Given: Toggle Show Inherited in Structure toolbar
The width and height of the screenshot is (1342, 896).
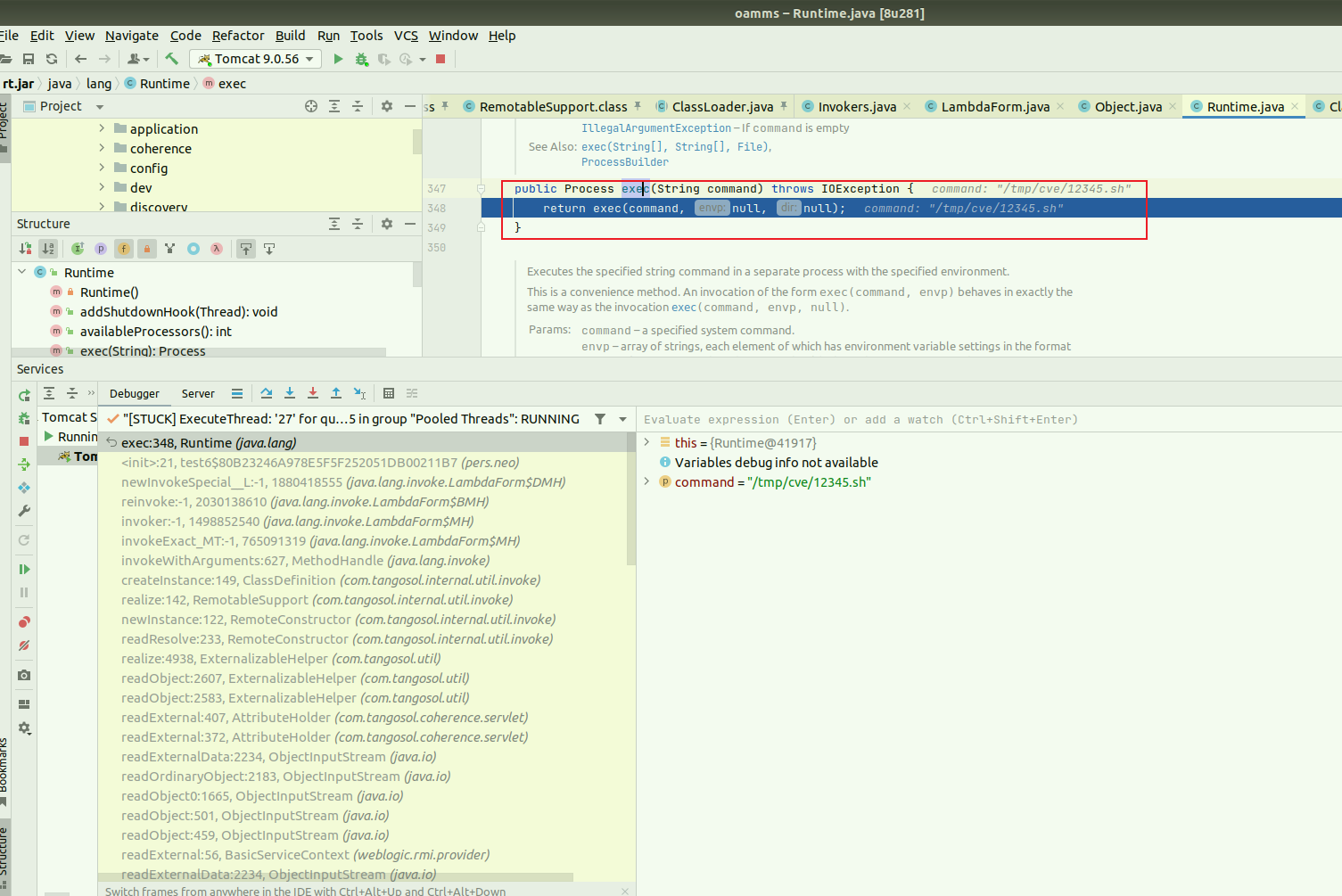Looking at the screenshot, I should pos(78,249).
